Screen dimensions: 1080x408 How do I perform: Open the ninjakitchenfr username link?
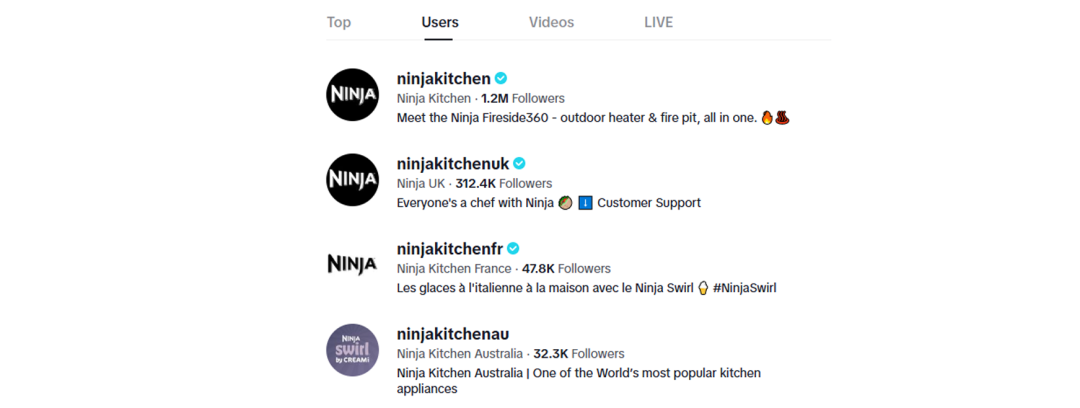pyautogui.click(x=450, y=248)
